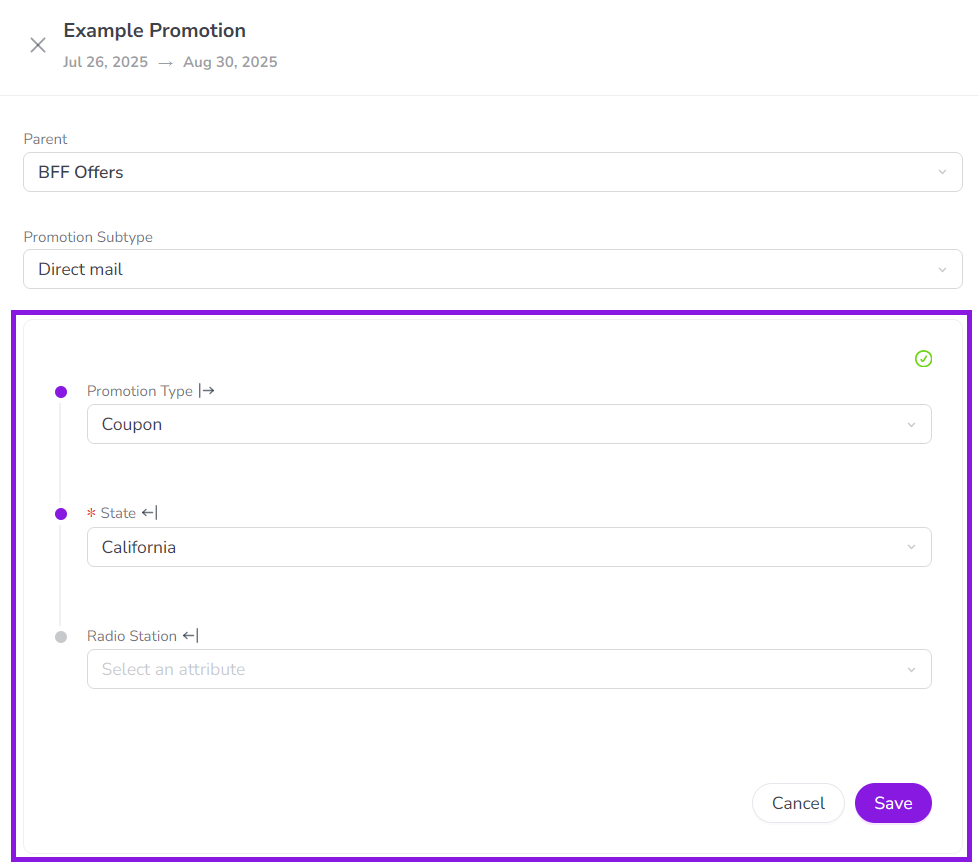Click the start date Jul 26, 2025

tap(105, 62)
